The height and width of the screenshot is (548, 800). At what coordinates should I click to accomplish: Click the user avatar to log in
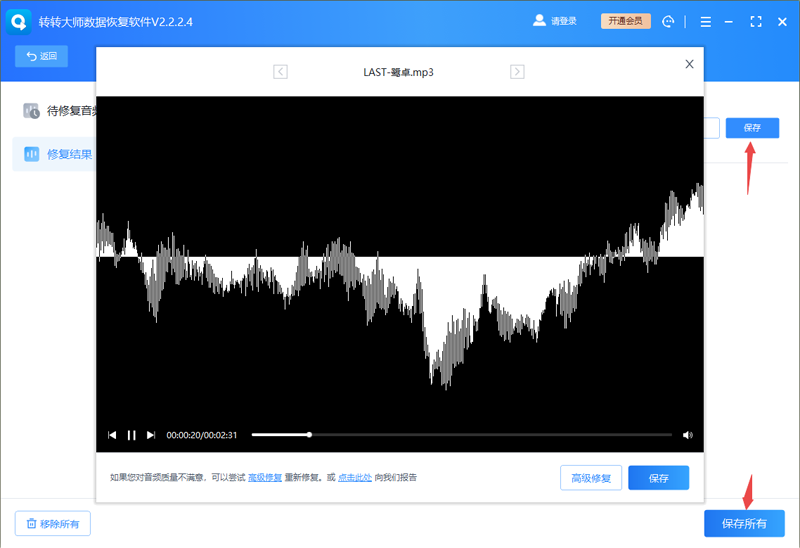pos(539,21)
